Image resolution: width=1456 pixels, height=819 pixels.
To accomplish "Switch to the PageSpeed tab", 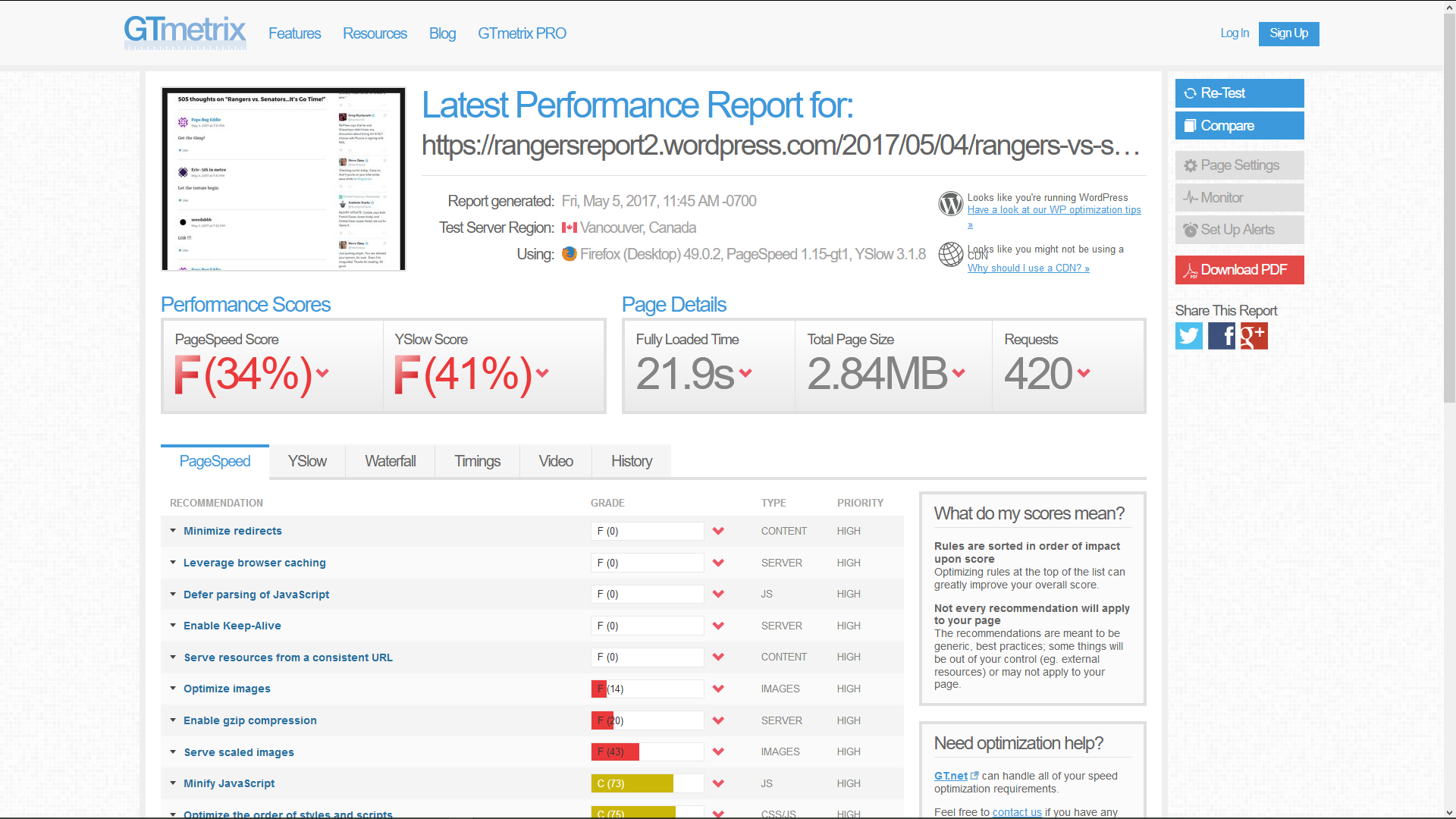I will pyautogui.click(x=215, y=461).
